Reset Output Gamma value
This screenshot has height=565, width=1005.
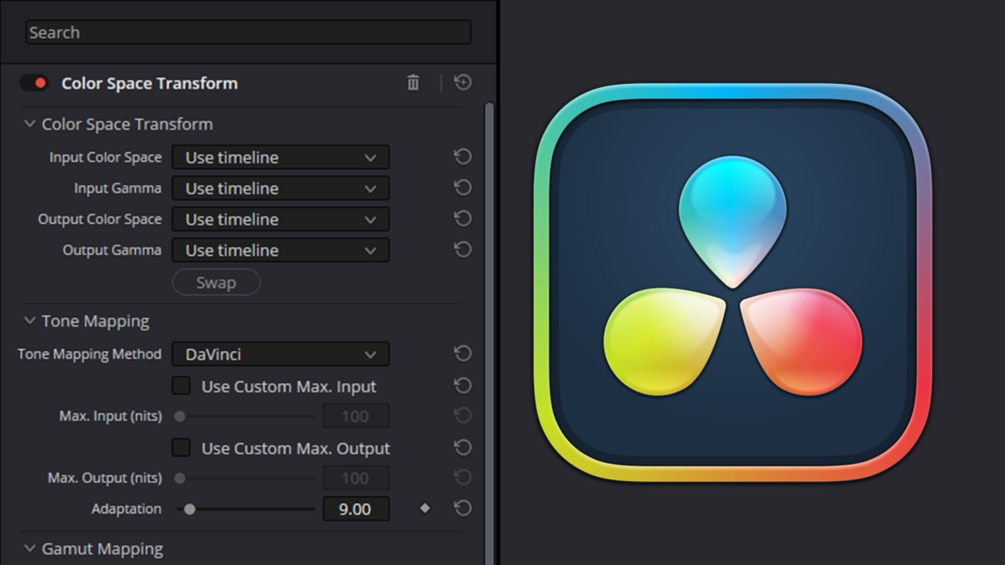[463, 249]
